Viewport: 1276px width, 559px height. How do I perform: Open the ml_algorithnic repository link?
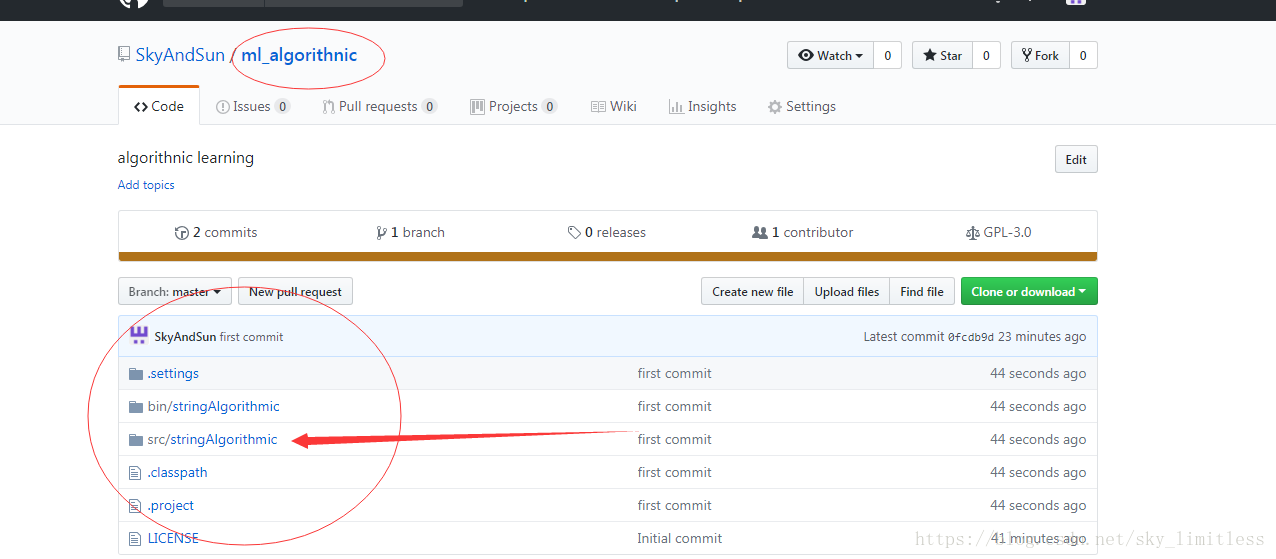(299, 55)
